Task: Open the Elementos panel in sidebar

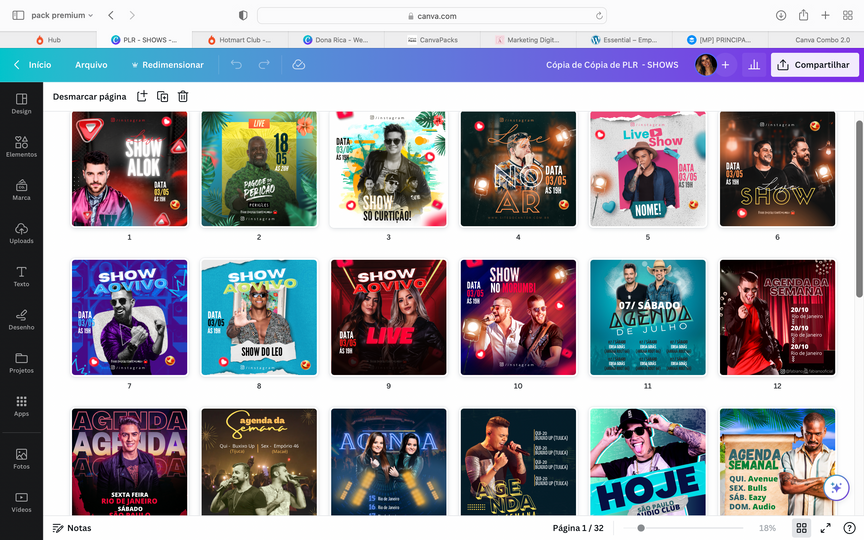Action: pos(21,146)
